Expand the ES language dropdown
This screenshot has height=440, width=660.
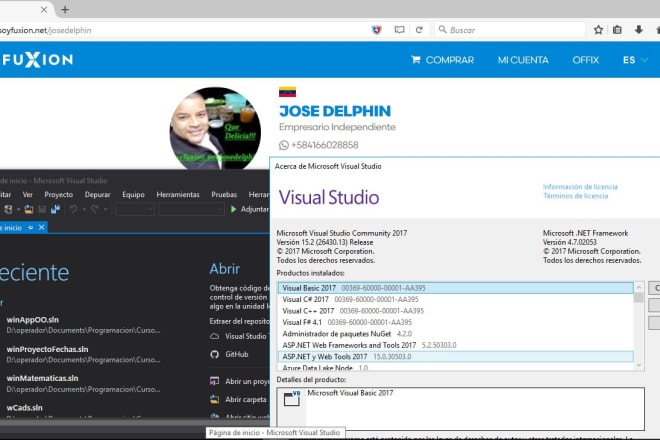click(635, 60)
